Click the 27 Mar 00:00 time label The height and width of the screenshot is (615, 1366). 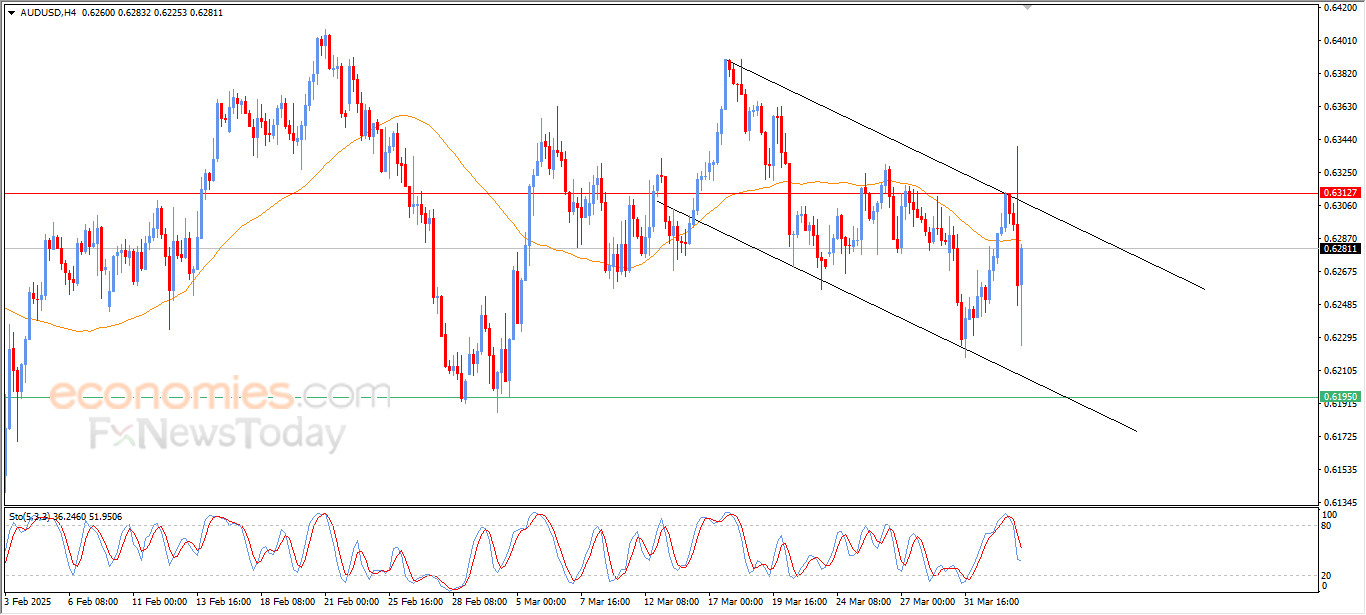click(927, 602)
